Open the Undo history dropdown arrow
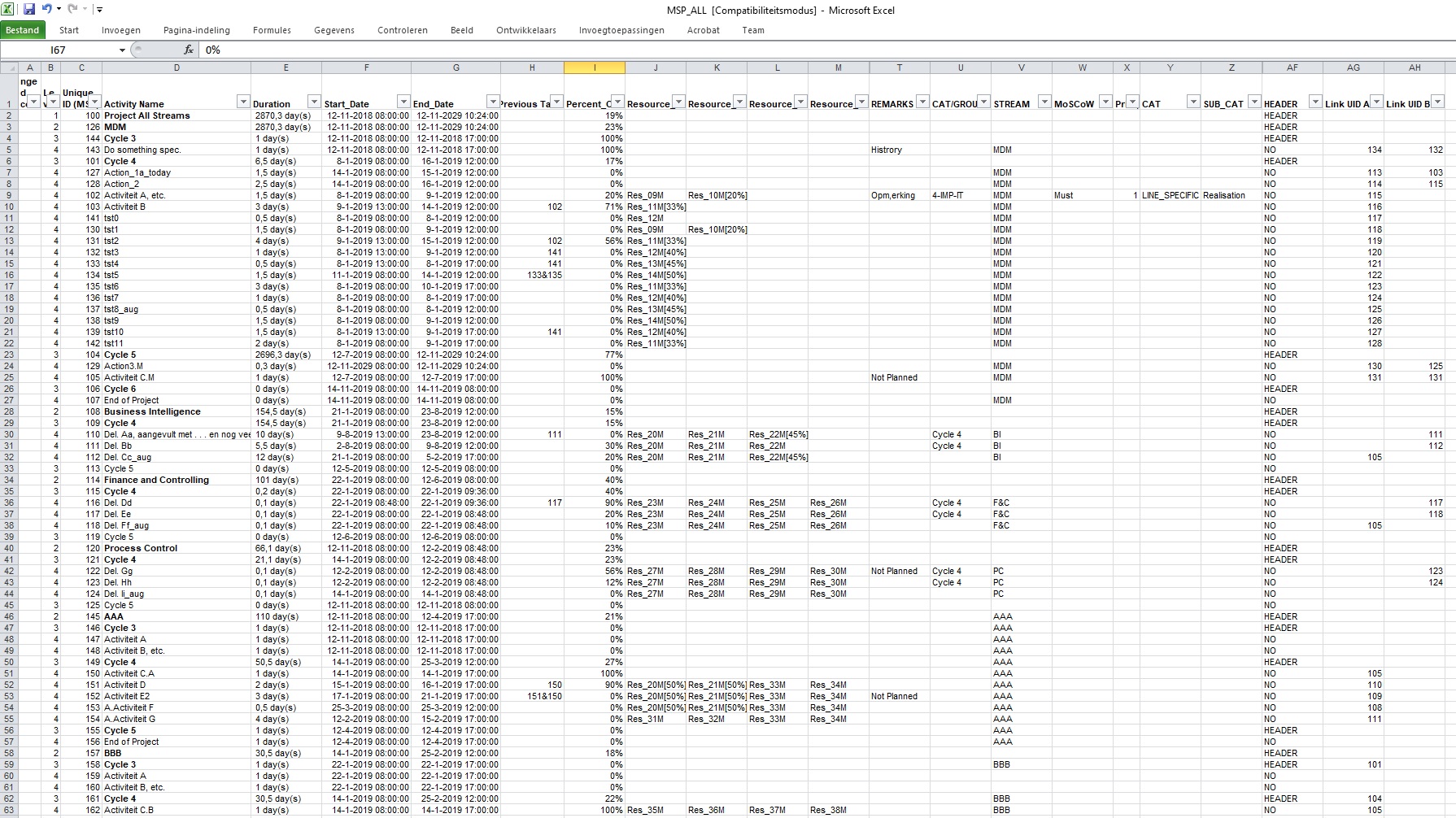 click(x=59, y=10)
